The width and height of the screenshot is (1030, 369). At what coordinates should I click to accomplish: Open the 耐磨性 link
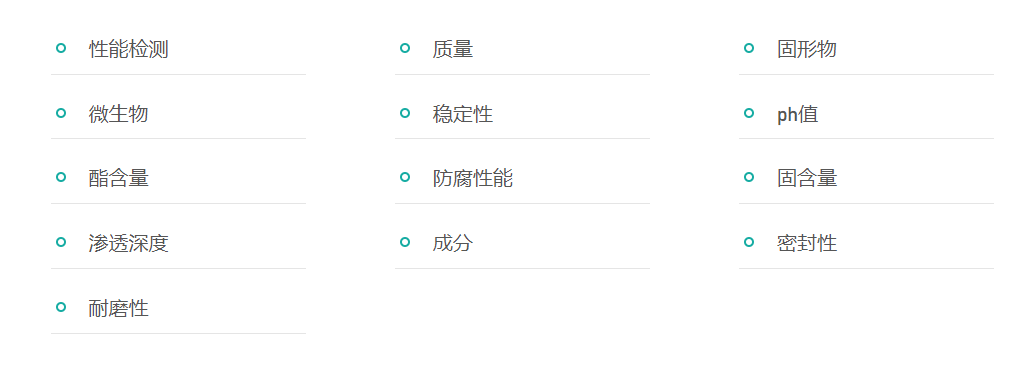click(x=118, y=308)
